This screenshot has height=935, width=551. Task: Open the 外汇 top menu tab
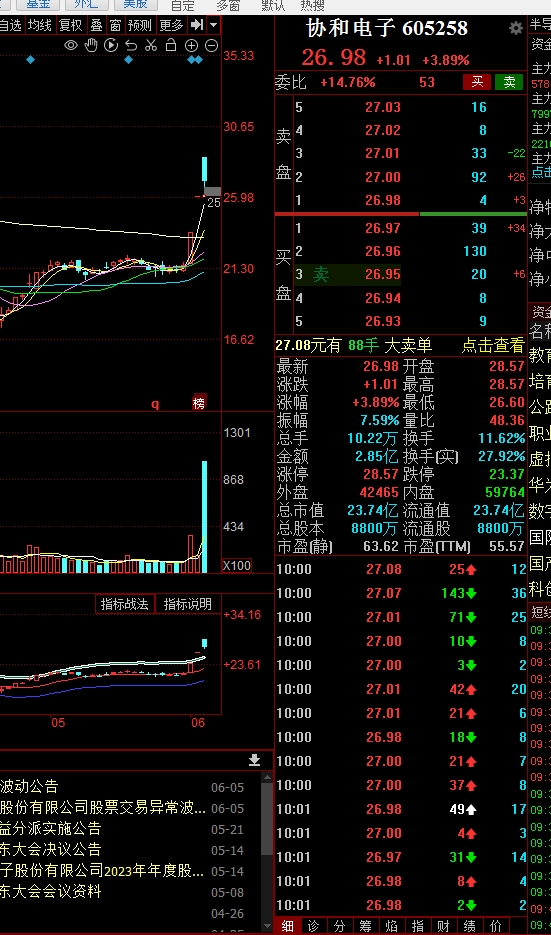[86, 5]
